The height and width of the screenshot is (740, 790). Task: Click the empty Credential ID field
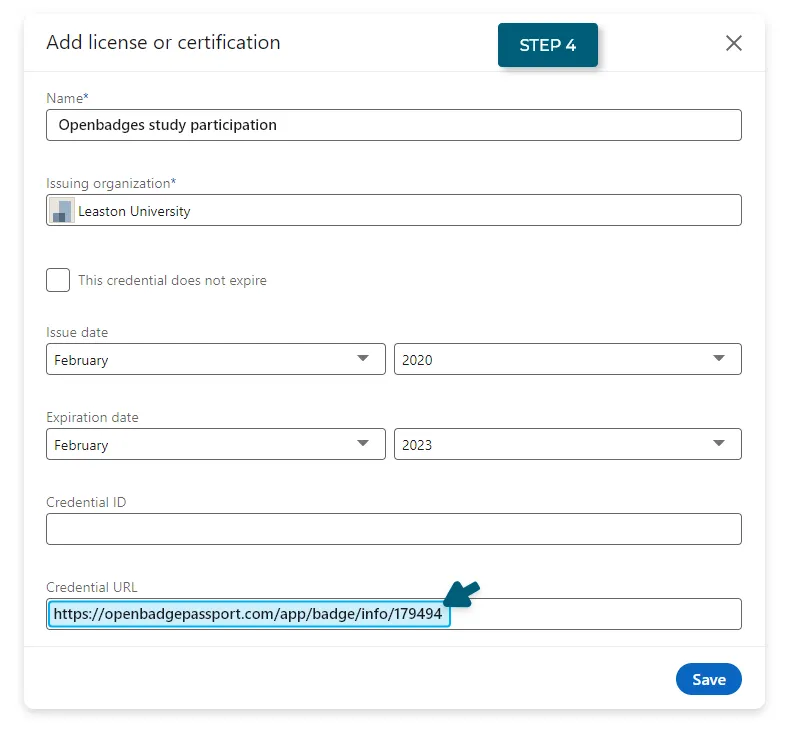[x=393, y=529]
